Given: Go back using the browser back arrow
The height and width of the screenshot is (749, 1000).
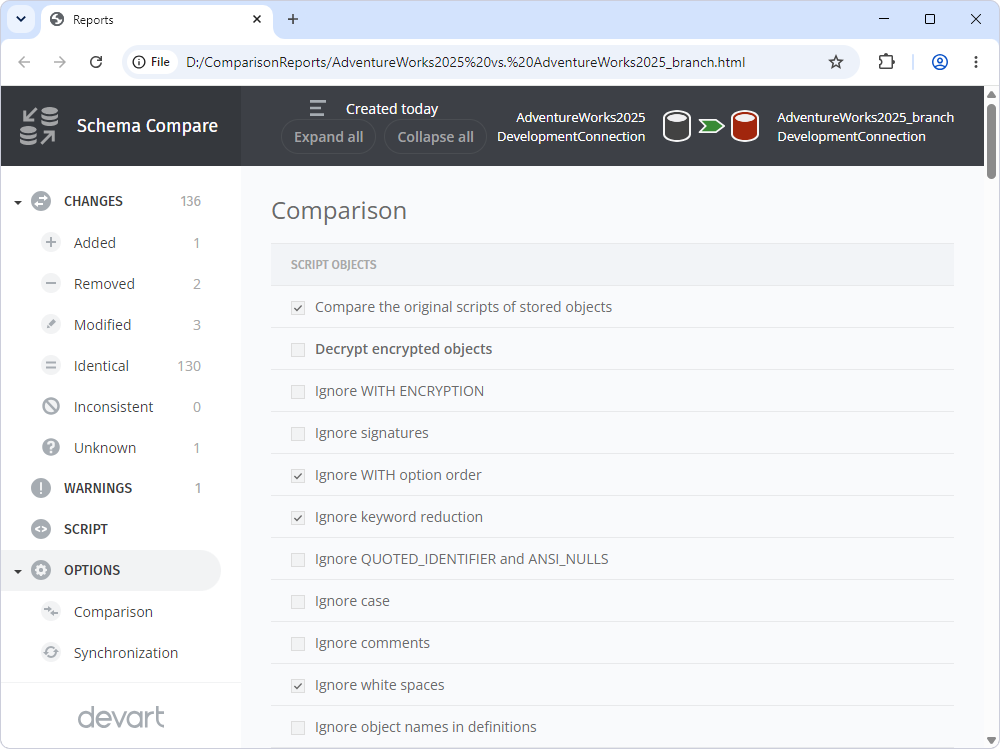Looking at the screenshot, I should [x=24, y=62].
